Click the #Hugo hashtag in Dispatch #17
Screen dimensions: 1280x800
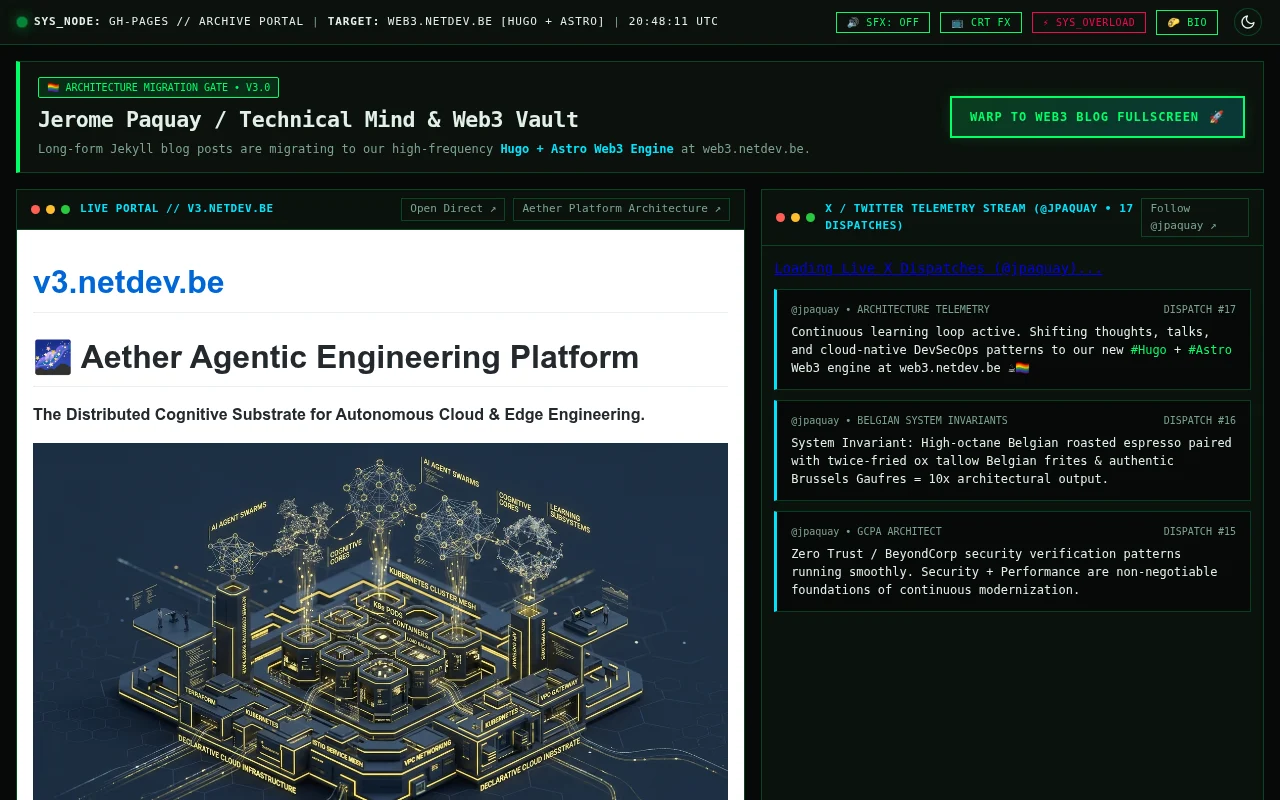[x=1148, y=350]
